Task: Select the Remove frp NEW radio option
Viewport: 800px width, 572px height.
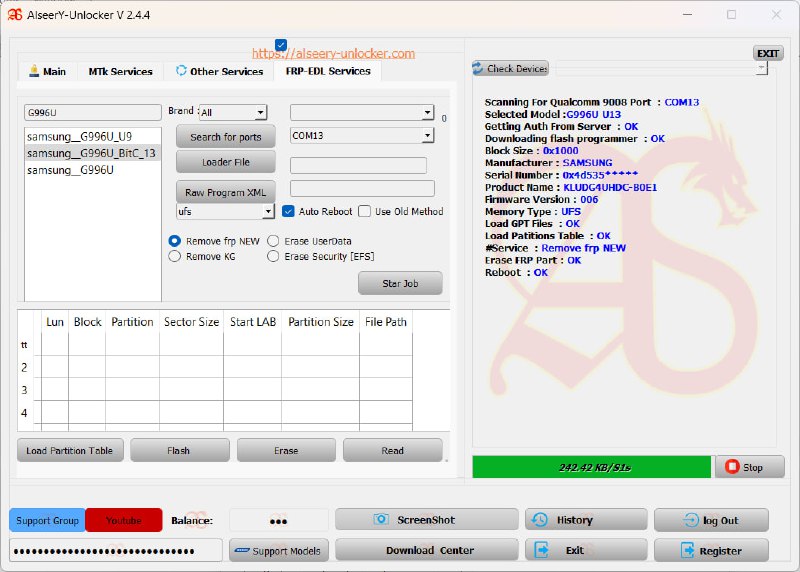Action: tap(174, 241)
